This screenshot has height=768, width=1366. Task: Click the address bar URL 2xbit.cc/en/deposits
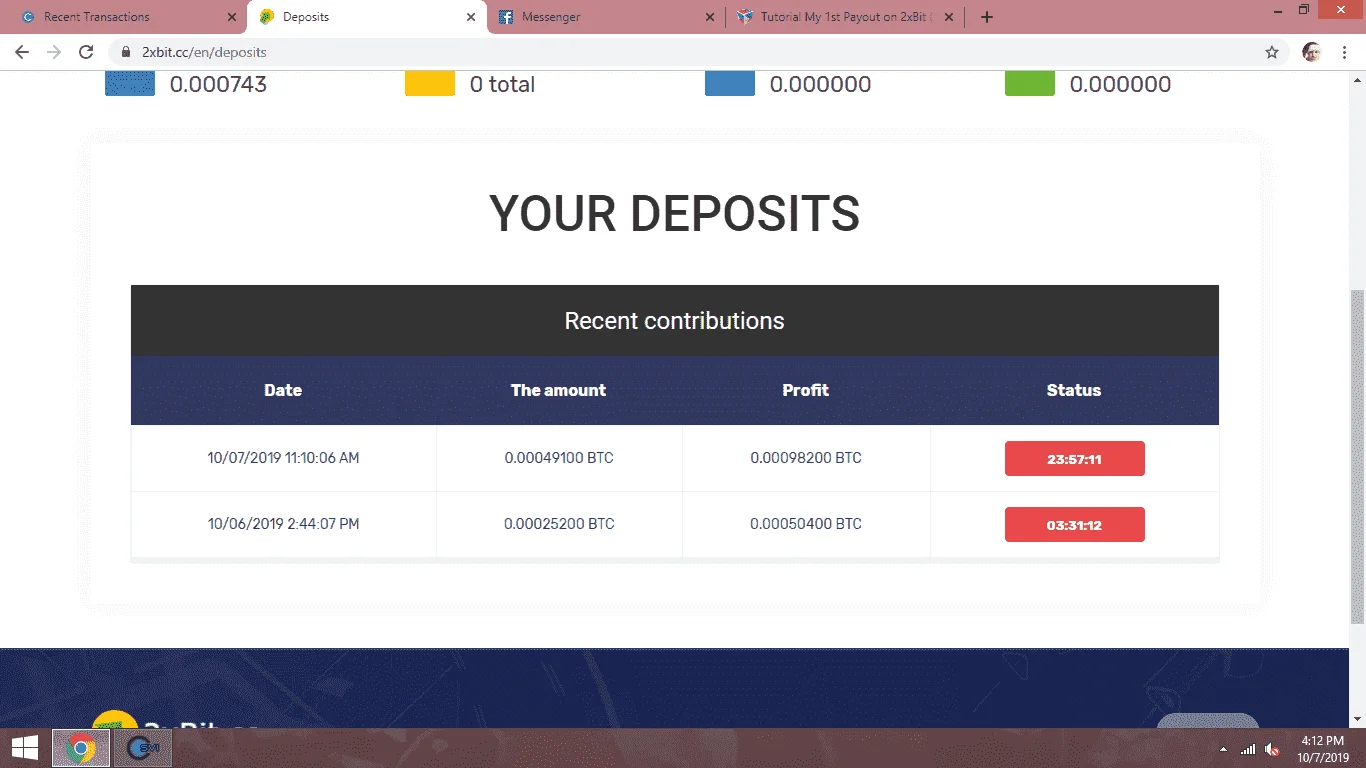[x=204, y=52]
